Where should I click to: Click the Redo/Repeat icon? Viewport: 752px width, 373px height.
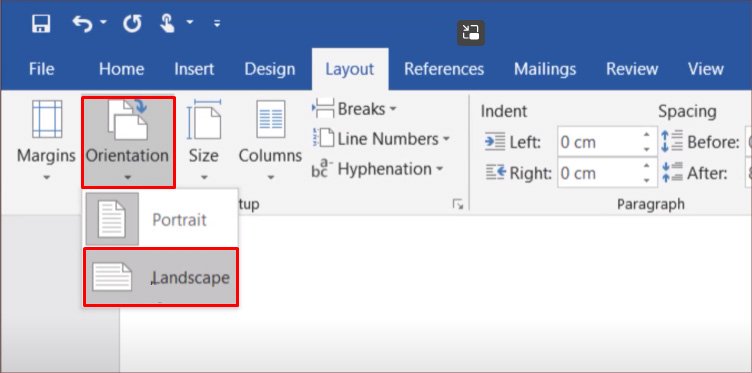point(132,23)
